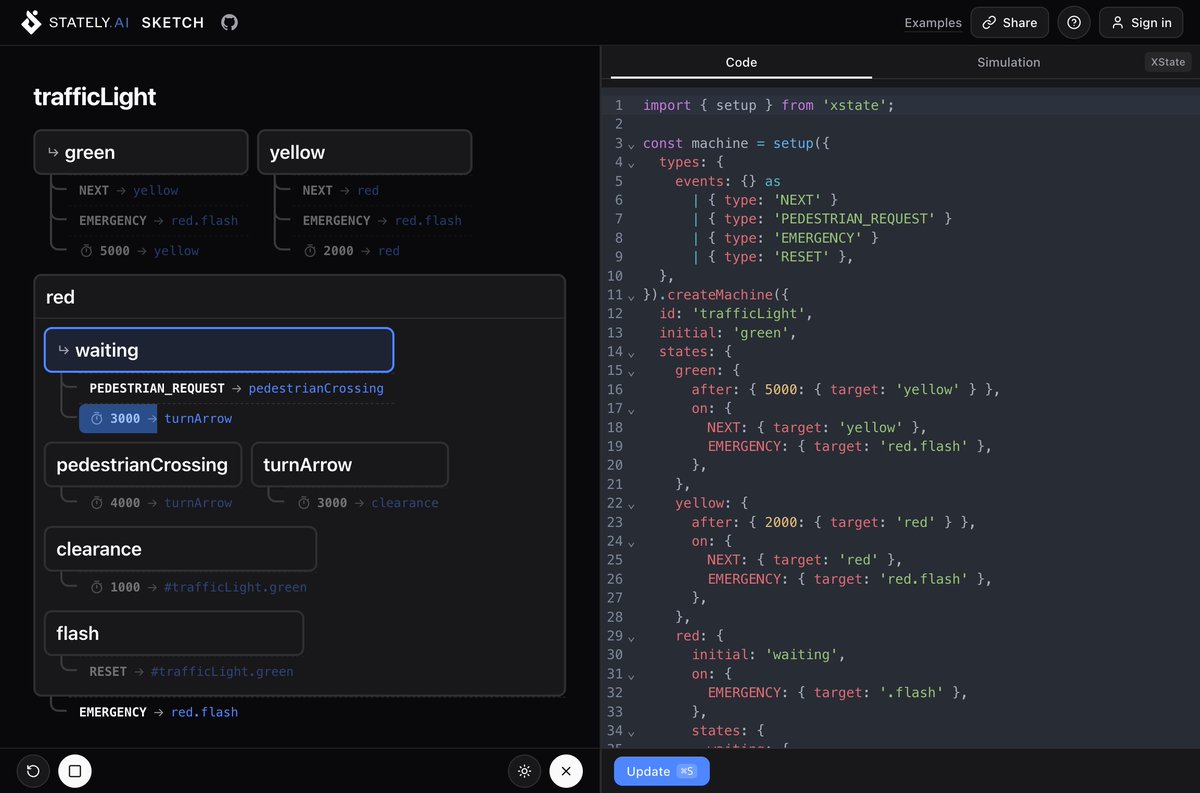Click yellow's NEXT → red transition
Screen dimensions: 1200x793
(x=340, y=190)
